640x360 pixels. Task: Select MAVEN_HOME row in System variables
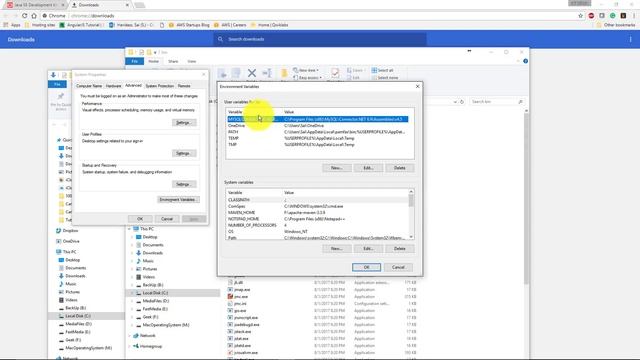click(318, 213)
